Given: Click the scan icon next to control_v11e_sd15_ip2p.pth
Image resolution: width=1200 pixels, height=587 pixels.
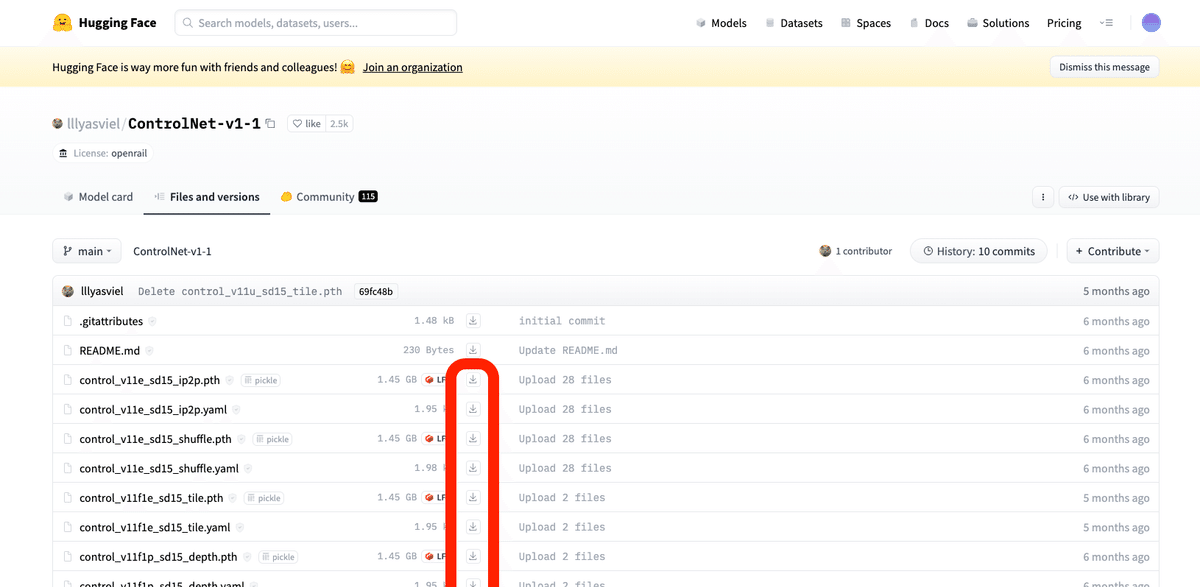Looking at the screenshot, I should [x=230, y=380].
